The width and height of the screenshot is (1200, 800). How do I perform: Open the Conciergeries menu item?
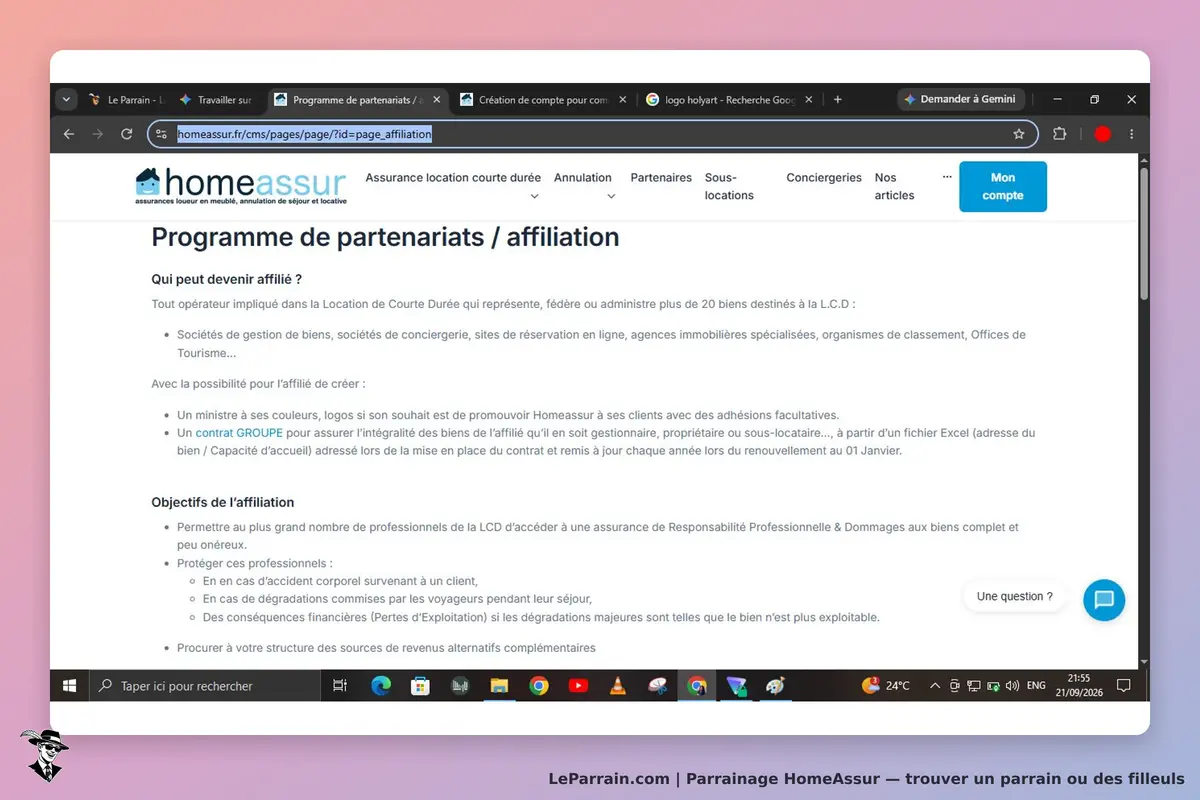(x=824, y=177)
